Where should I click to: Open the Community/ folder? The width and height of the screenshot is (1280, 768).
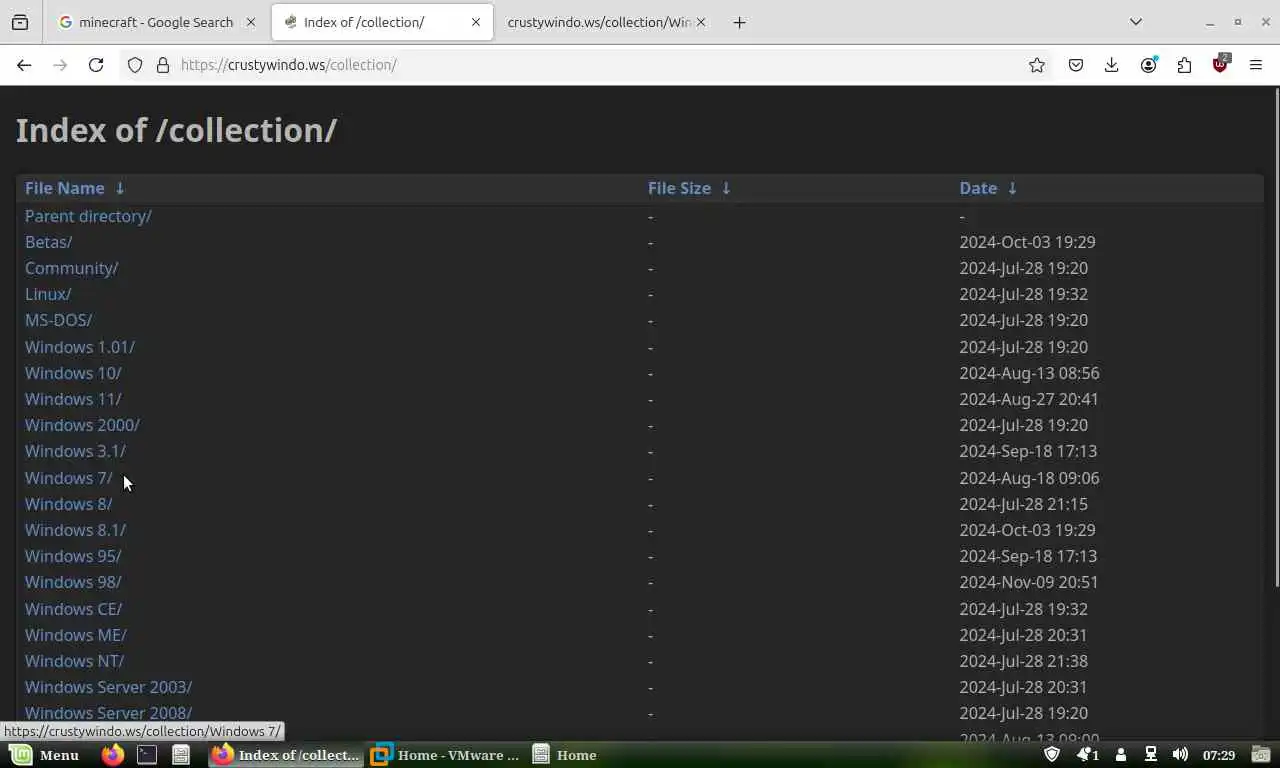[x=71, y=268]
